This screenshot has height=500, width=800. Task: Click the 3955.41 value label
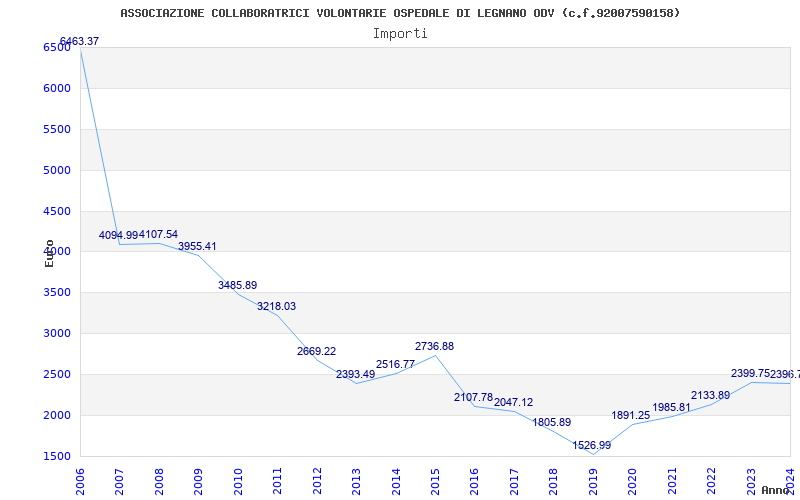[197, 246]
